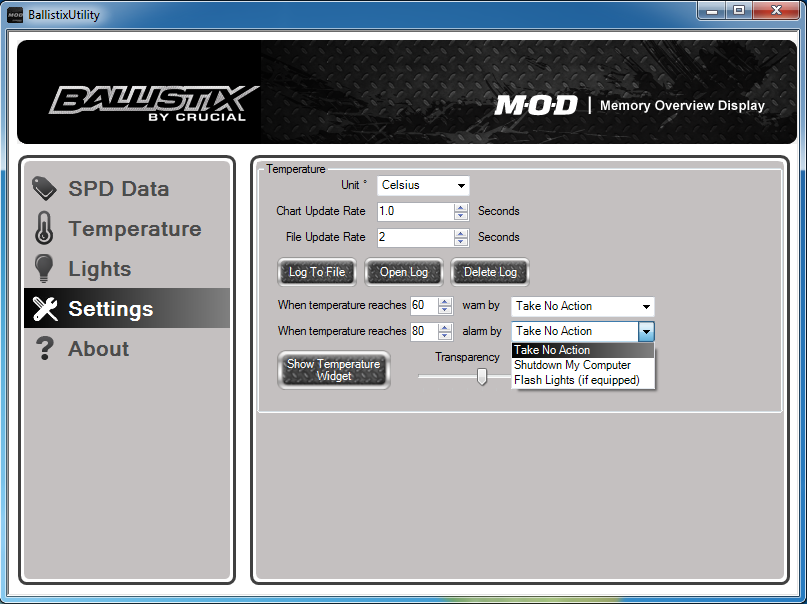Open the warn by action dropdown

583,306
